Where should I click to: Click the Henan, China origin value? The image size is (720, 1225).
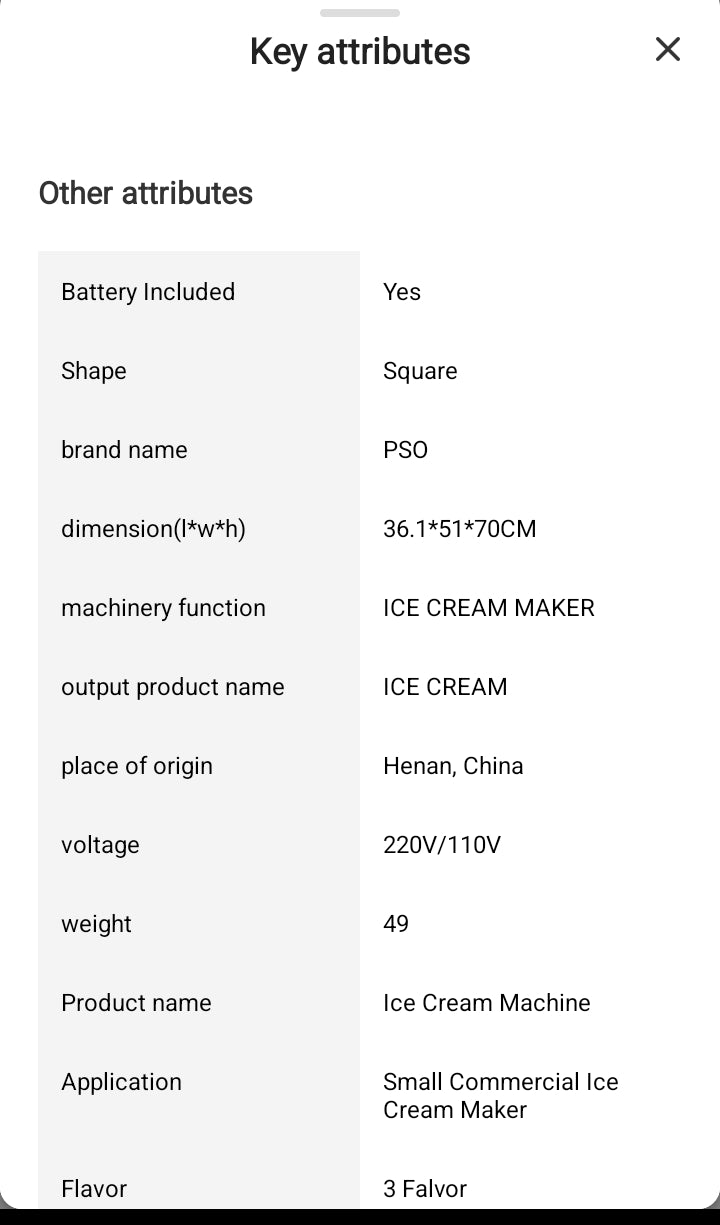453,766
